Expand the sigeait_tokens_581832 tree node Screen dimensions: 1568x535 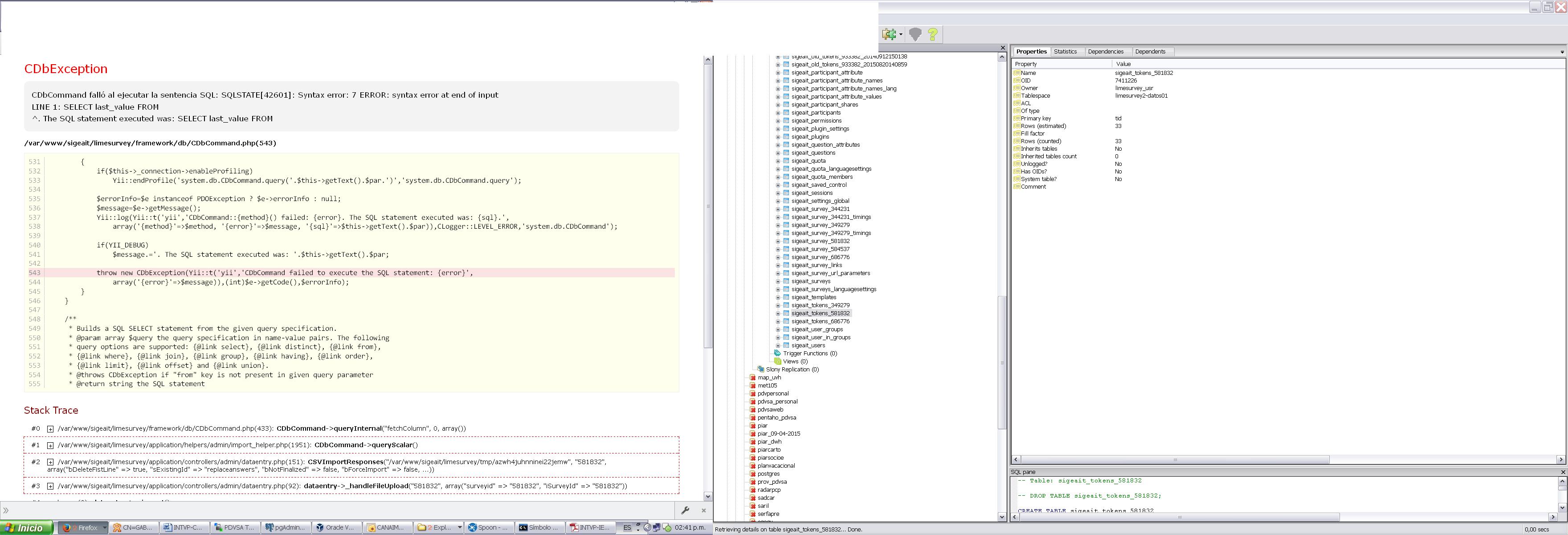(778, 313)
